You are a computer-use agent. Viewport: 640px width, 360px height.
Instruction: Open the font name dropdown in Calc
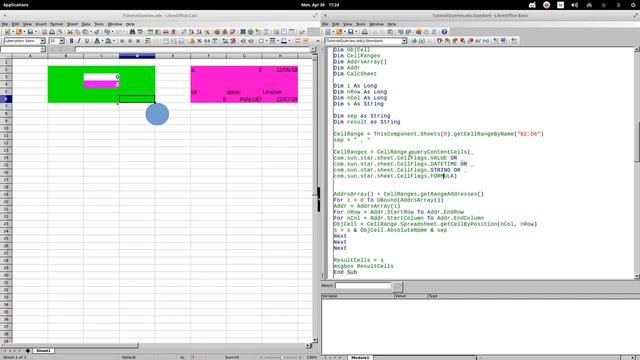(42, 41)
